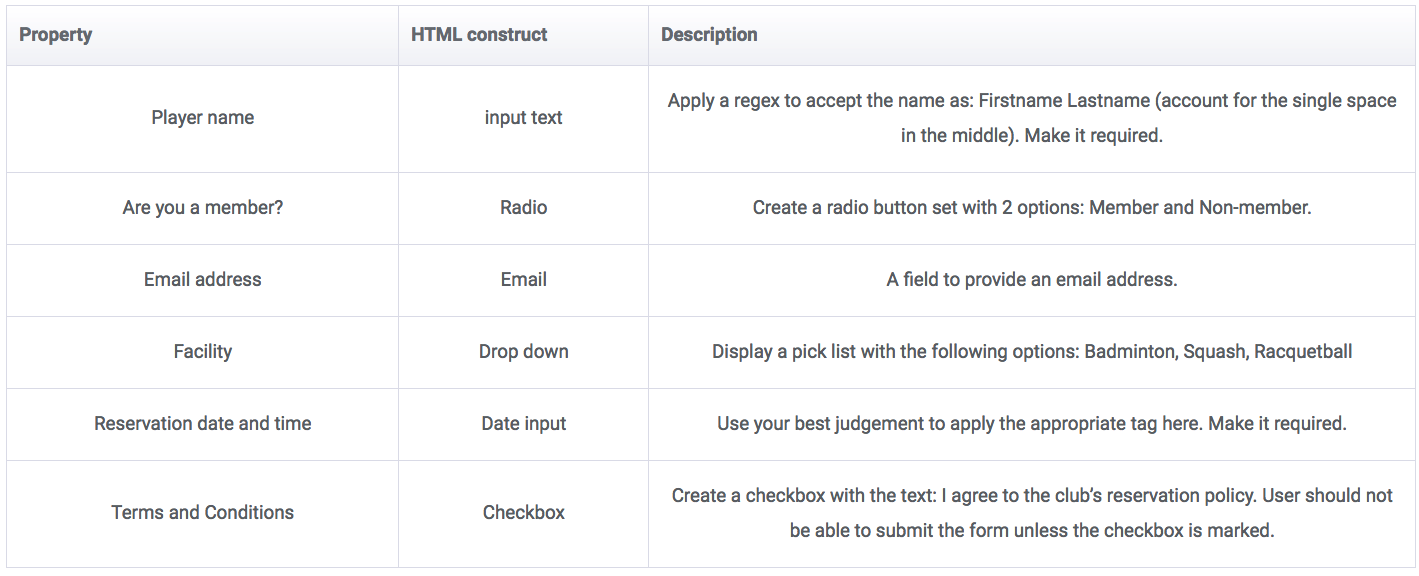Click the Date input construct cell
This screenshot has width=1419, height=576.
pyautogui.click(x=523, y=424)
